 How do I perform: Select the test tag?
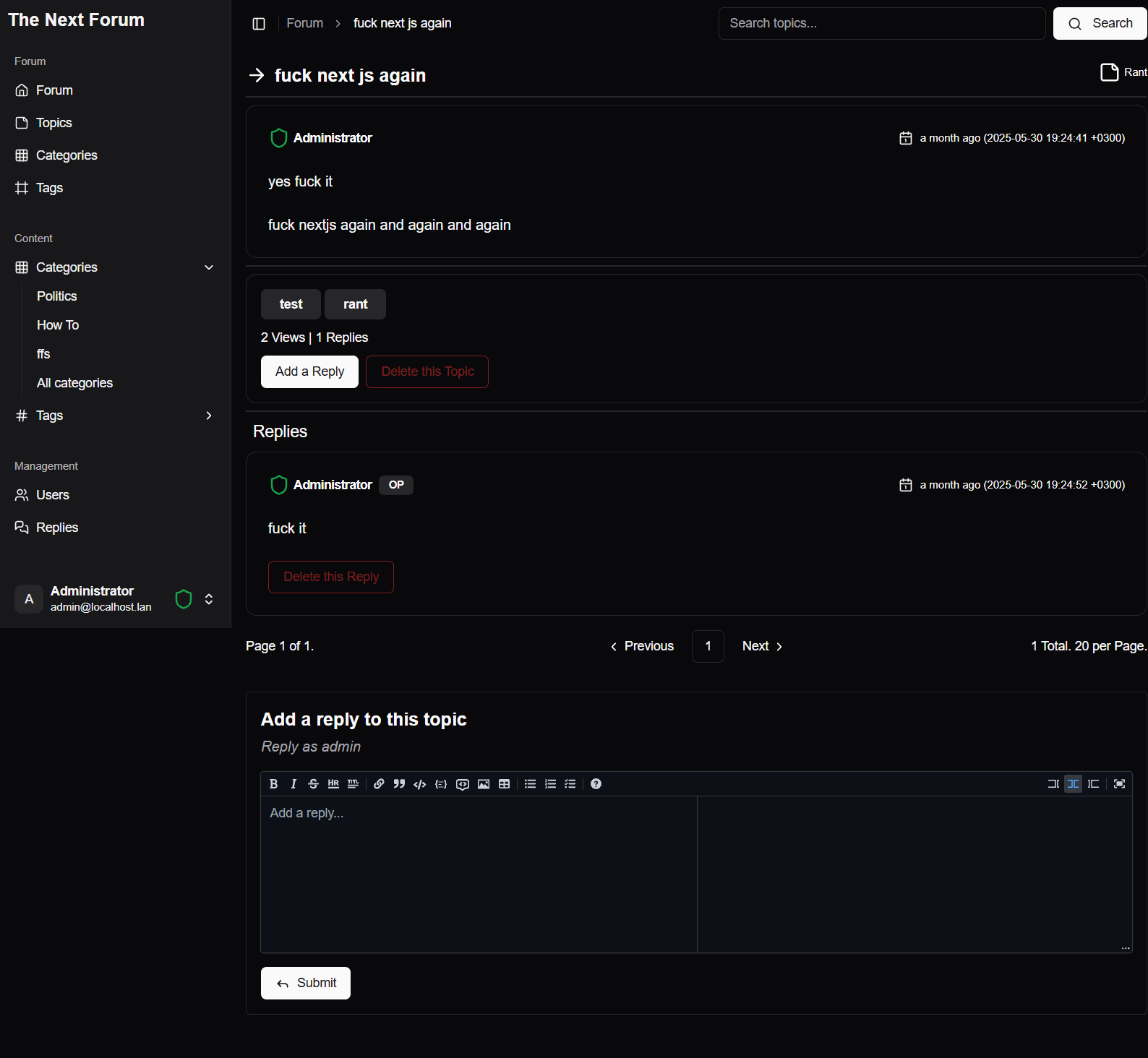[x=291, y=304]
